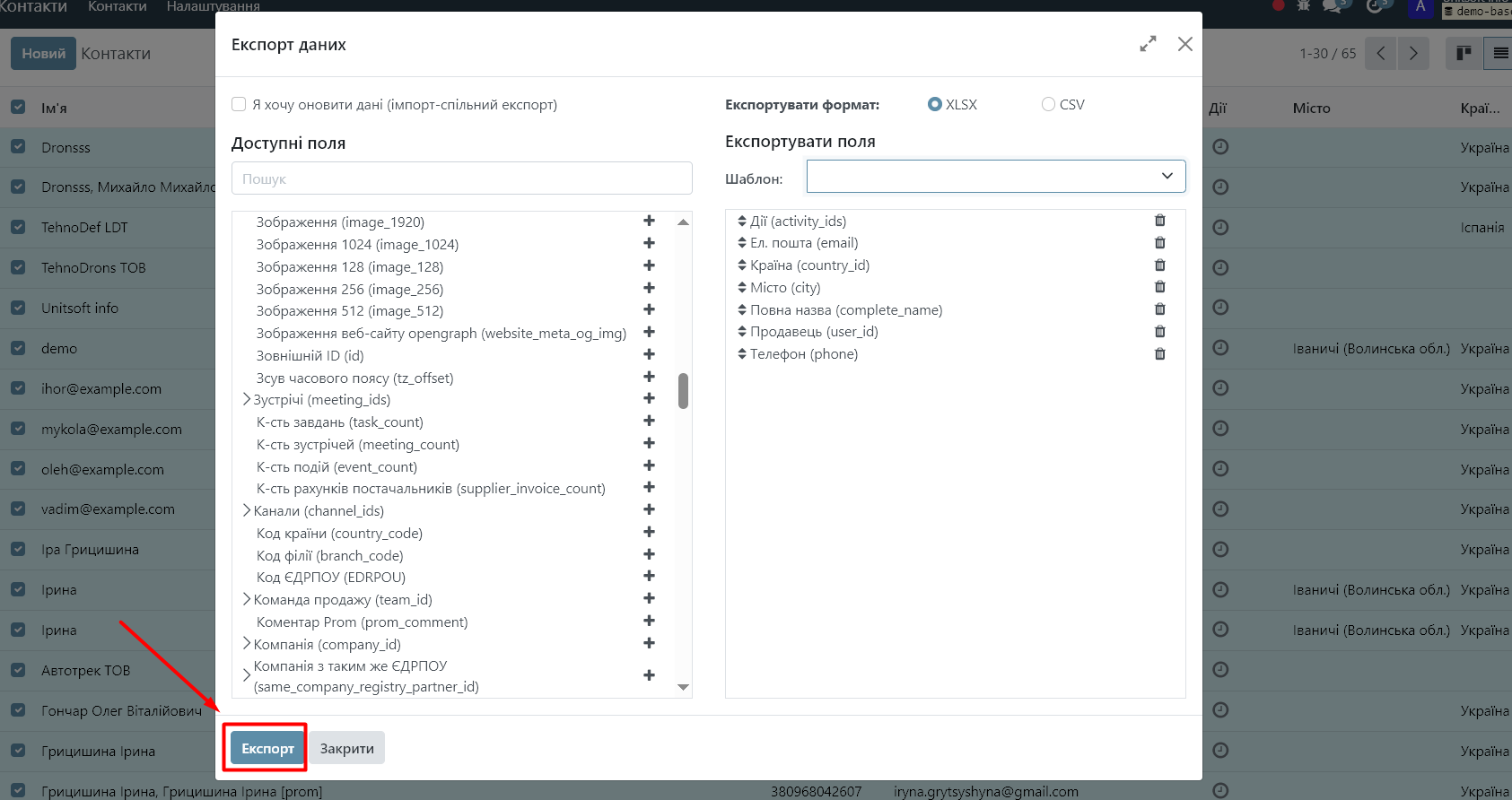
Task: Select CSV export format
Action: tap(1048, 105)
